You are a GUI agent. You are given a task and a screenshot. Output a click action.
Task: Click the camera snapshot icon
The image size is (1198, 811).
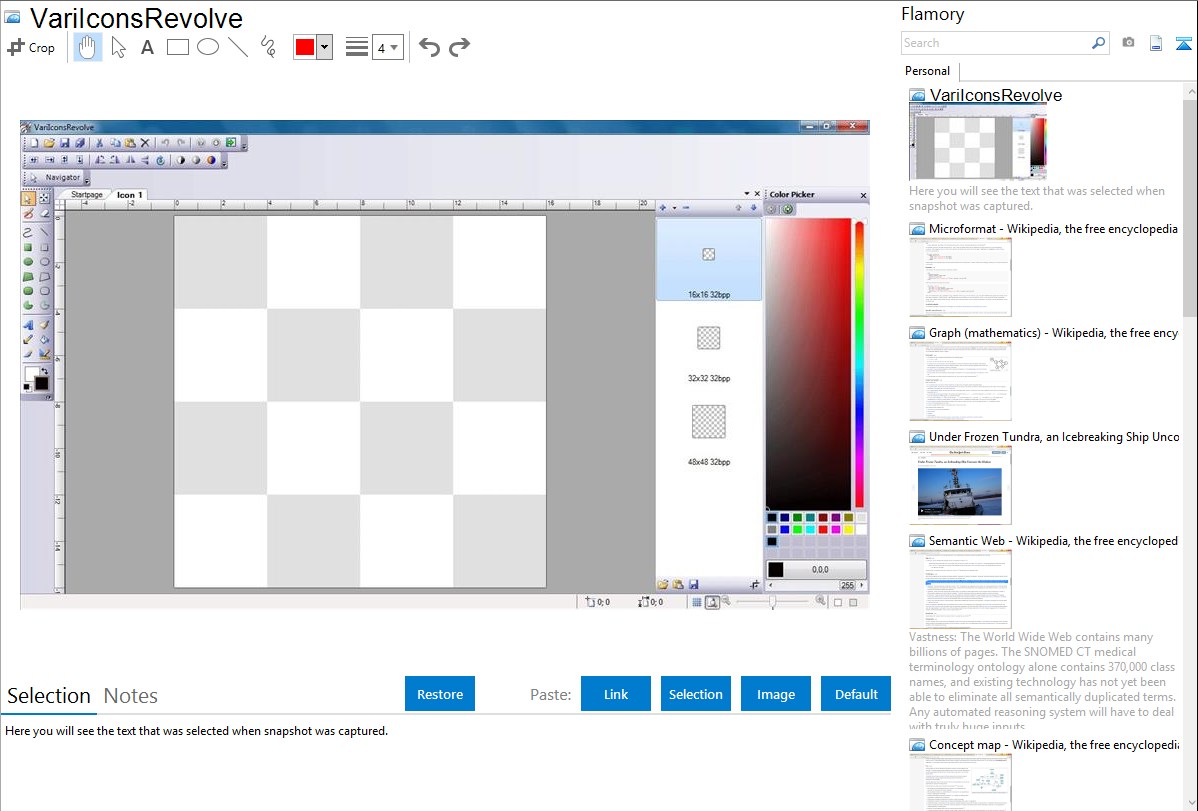point(1128,43)
